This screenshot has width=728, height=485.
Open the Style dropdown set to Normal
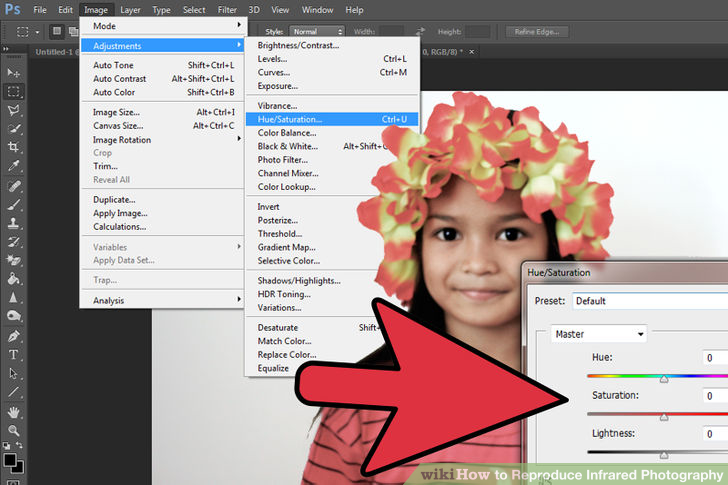(317, 32)
